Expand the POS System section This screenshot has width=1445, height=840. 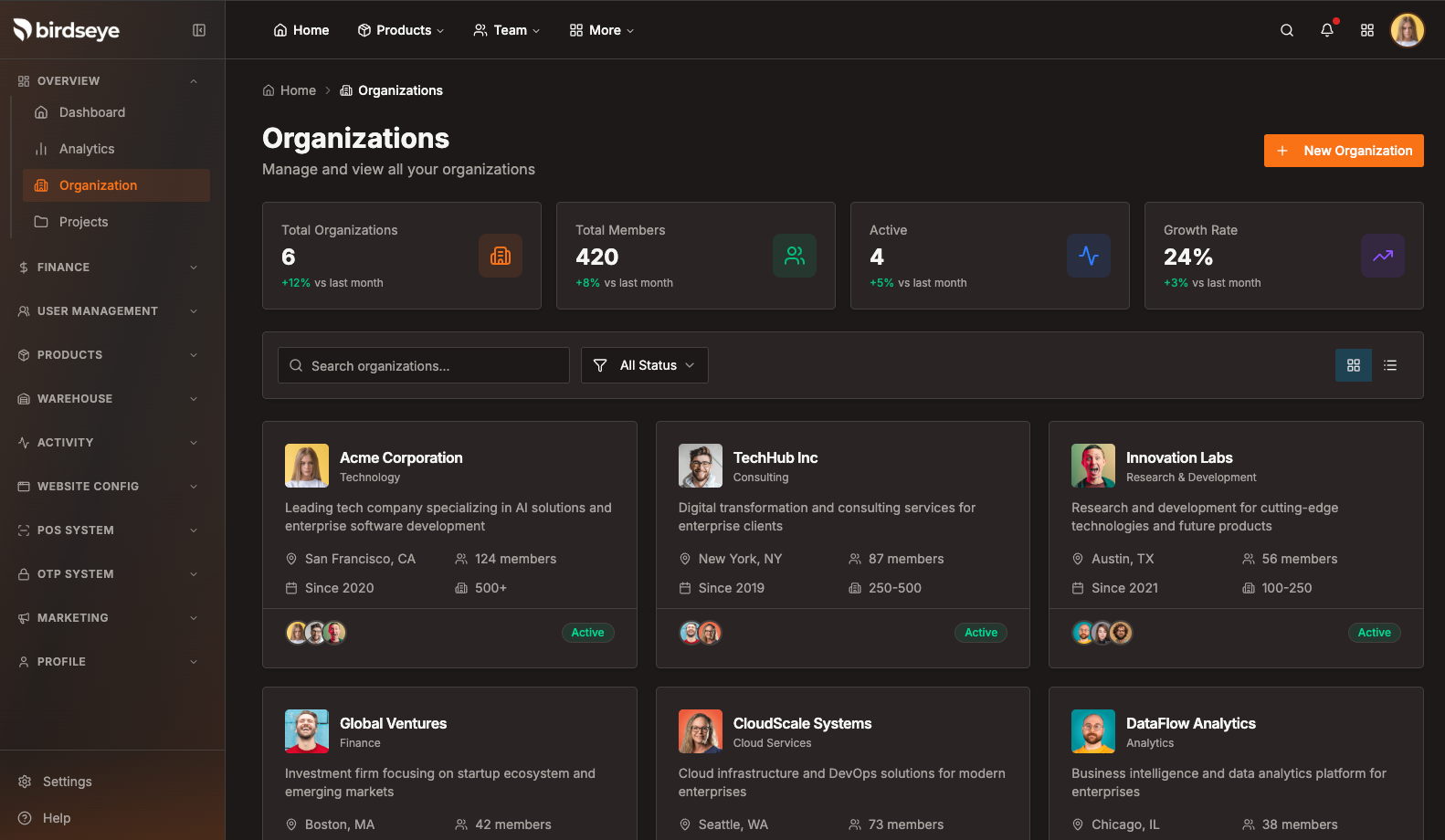point(108,530)
